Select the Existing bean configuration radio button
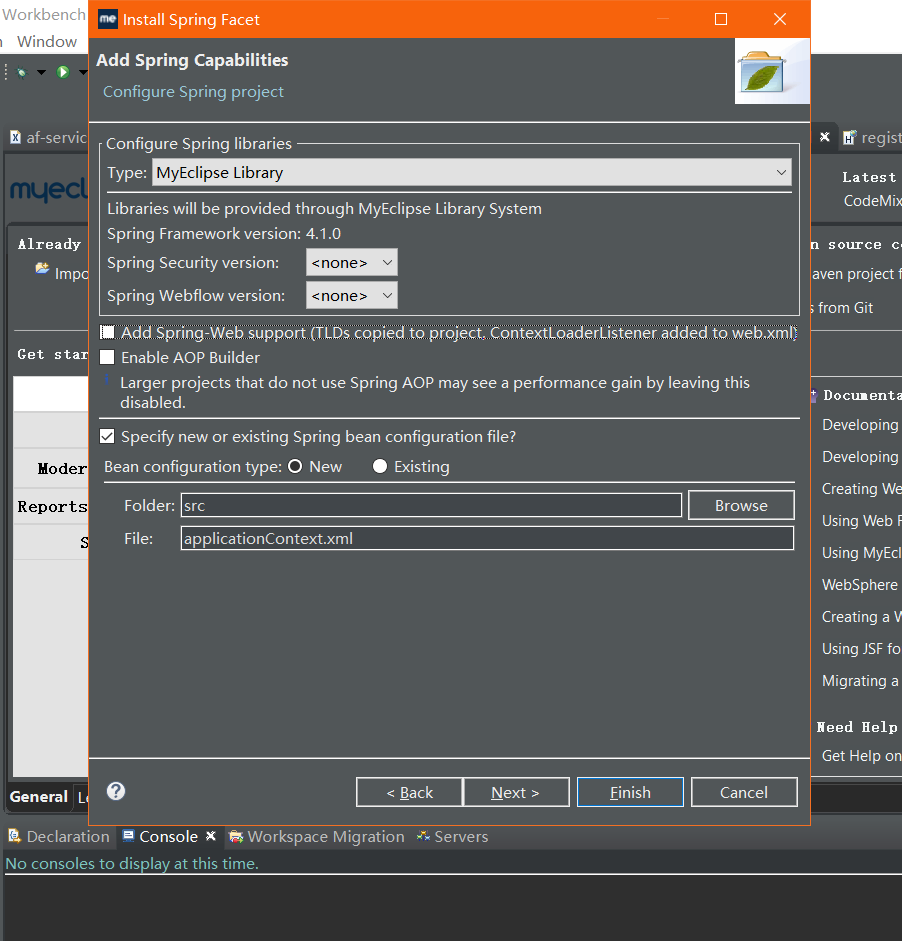This screenshot has height=941, width=902. click(380, 466)
